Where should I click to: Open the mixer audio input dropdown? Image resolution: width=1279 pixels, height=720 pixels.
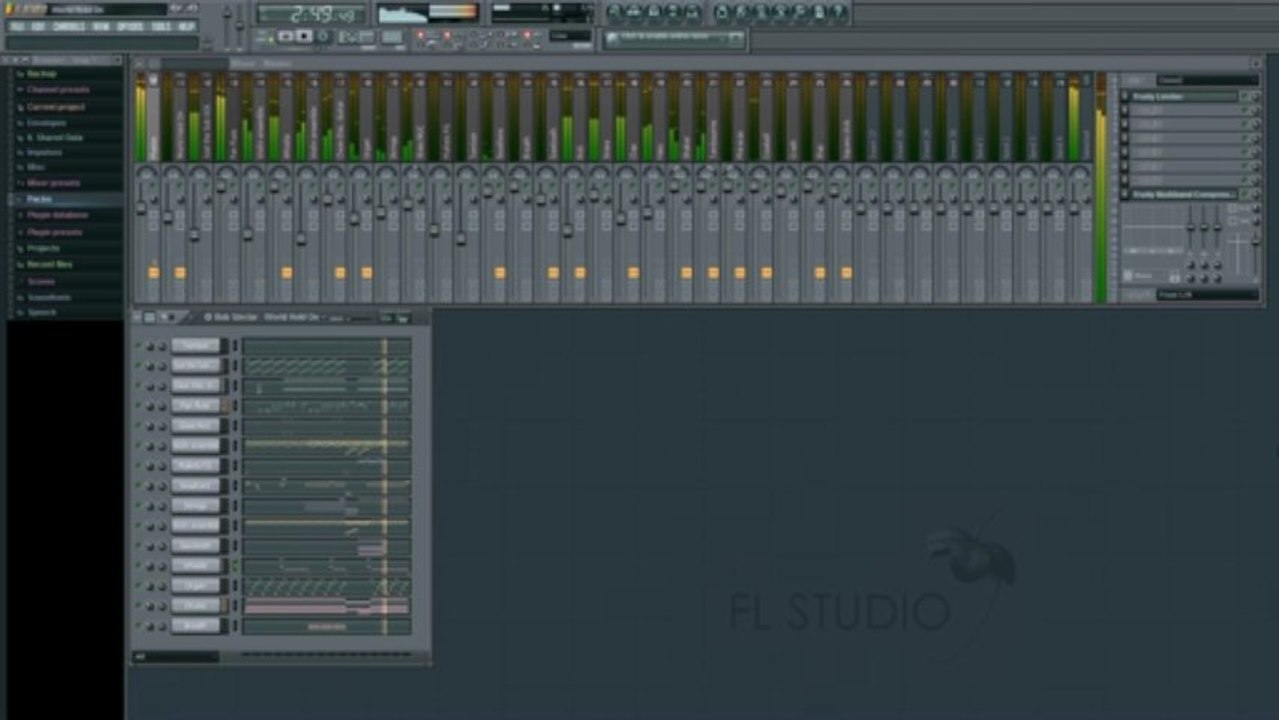(x=1208, y=80)
